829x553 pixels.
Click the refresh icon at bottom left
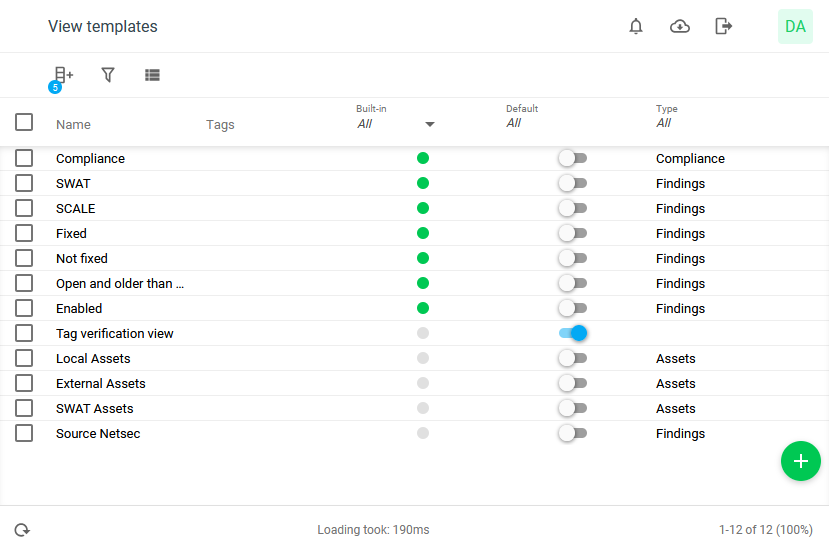click(x=22, y=530)
